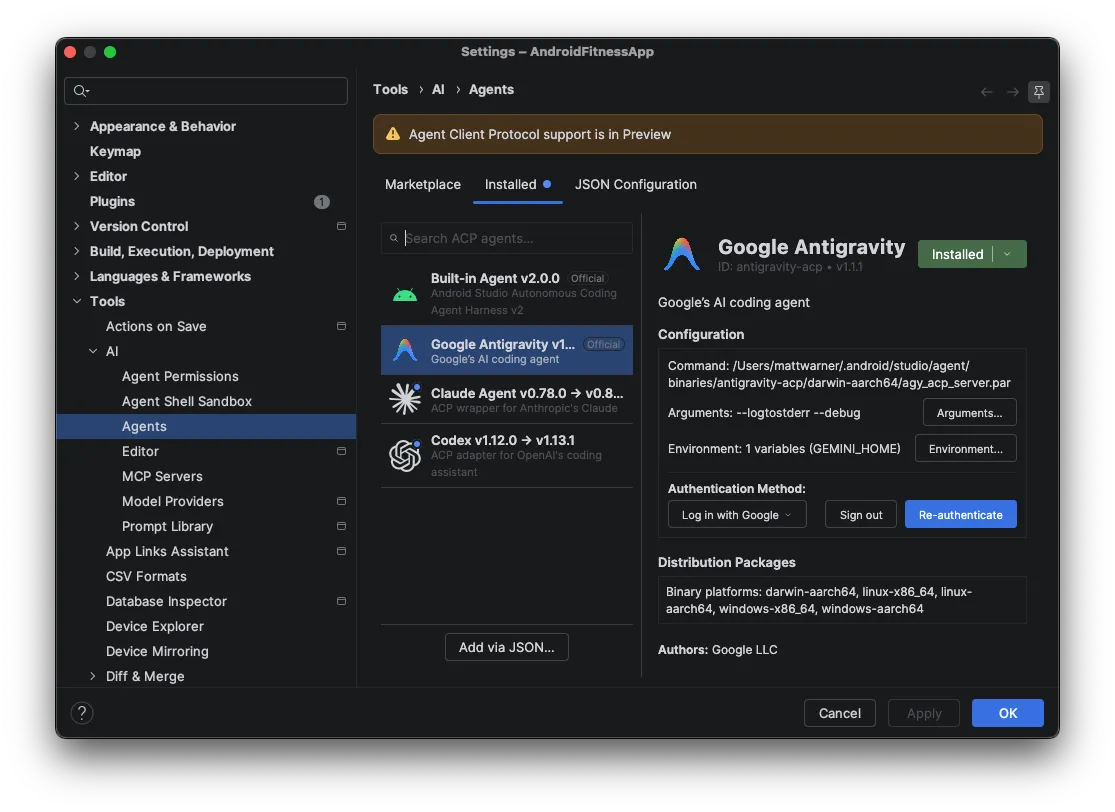Image resolution: width=1115 pixels, height=812 pixels.
Task: Click the pin settings icon
Action: point(1038,92)
